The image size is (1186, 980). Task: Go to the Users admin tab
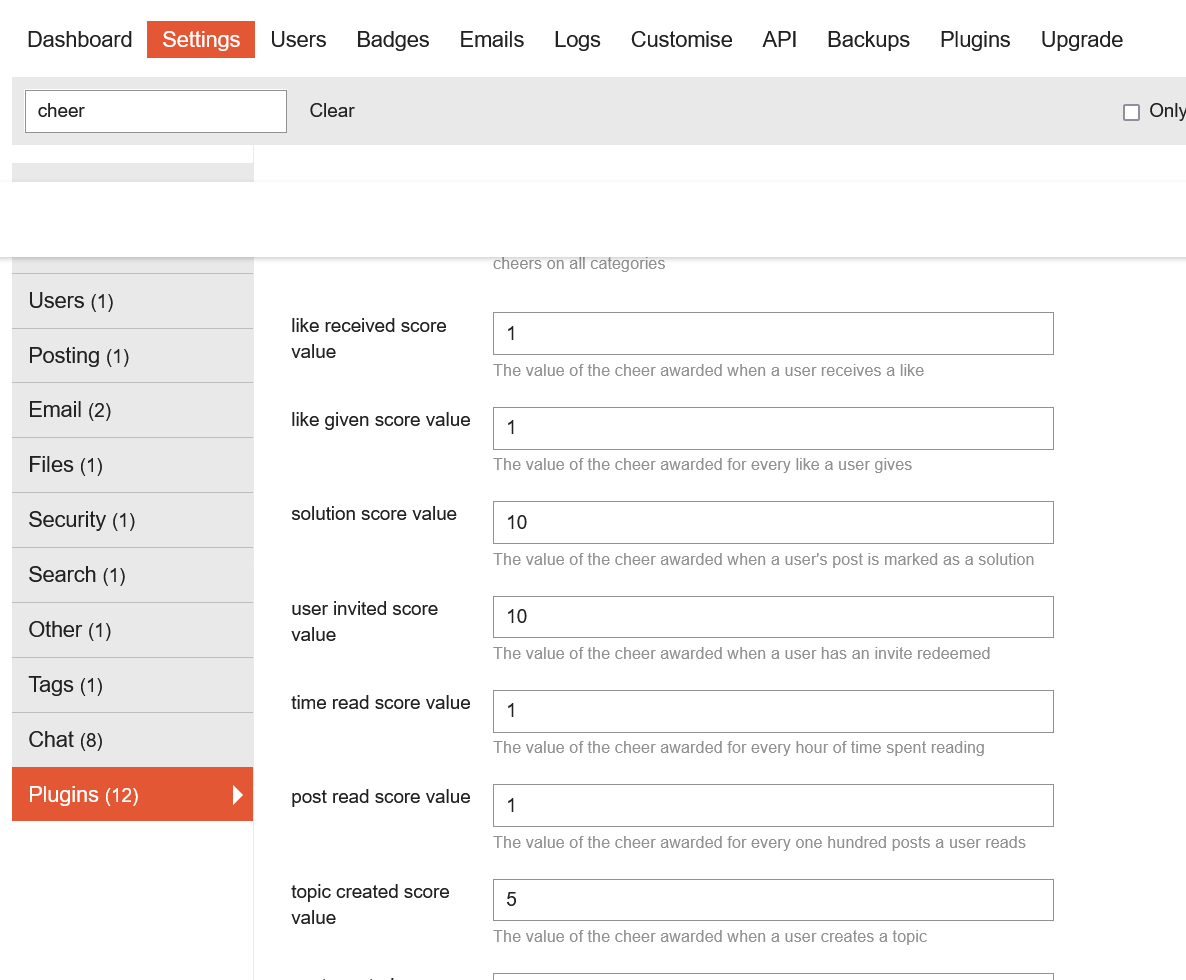point(298,39)
